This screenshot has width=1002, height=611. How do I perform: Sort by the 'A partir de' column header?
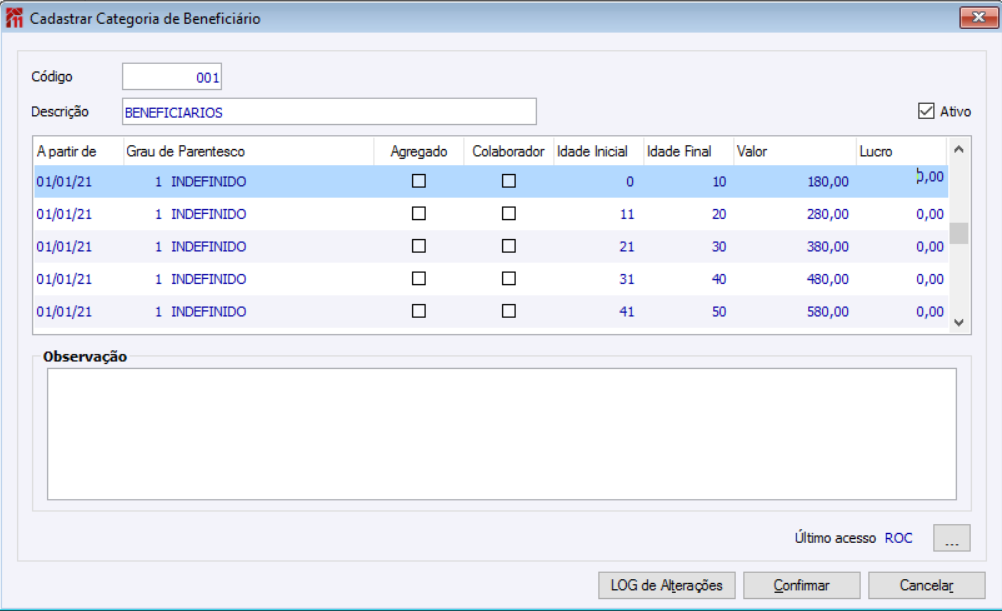(x=66, y=152)
